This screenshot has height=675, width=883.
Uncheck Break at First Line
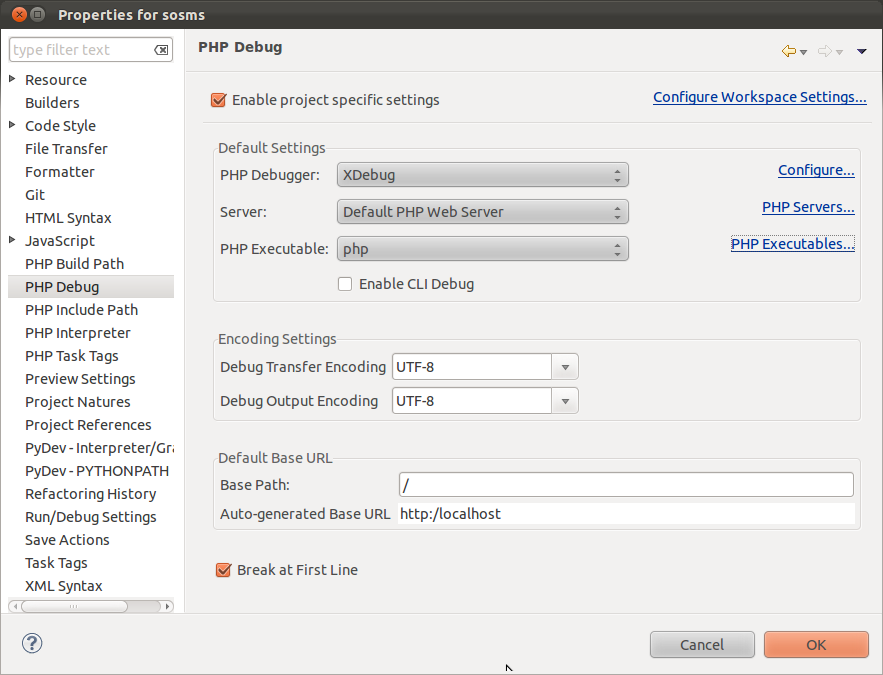[x=224, y=570]
